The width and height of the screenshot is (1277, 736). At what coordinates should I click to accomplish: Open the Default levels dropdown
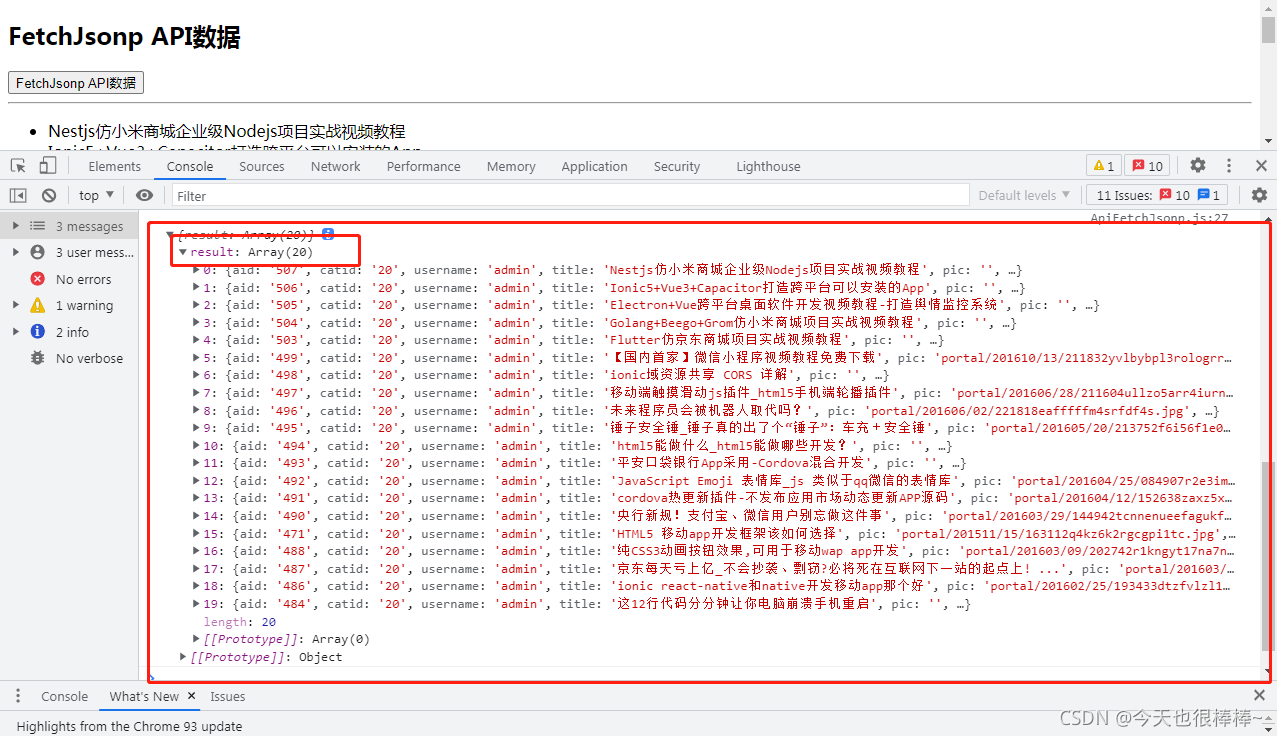(x=1024, y=195)
